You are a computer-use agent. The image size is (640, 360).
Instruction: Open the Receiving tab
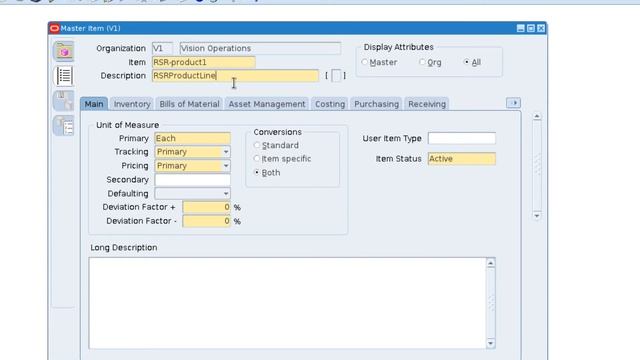tap(427, 104)
